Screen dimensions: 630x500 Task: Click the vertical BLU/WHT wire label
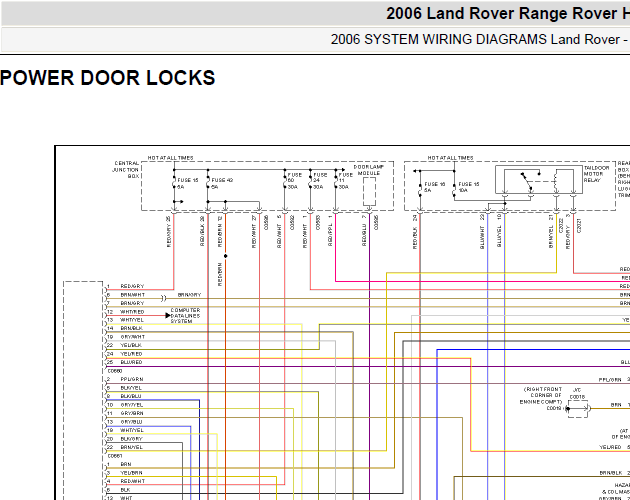[482, 237]
